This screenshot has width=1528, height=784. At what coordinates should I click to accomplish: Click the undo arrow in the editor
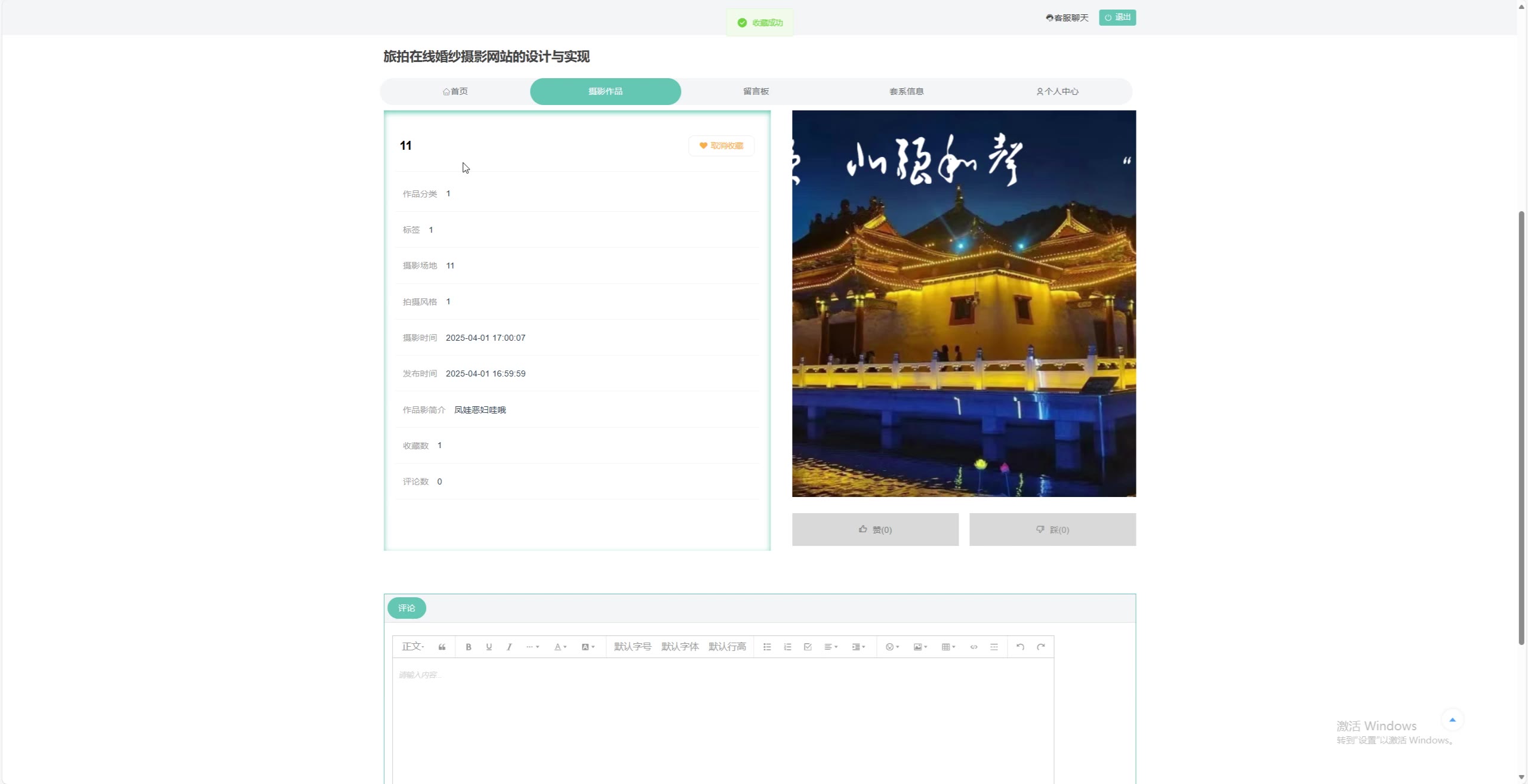1020,647
